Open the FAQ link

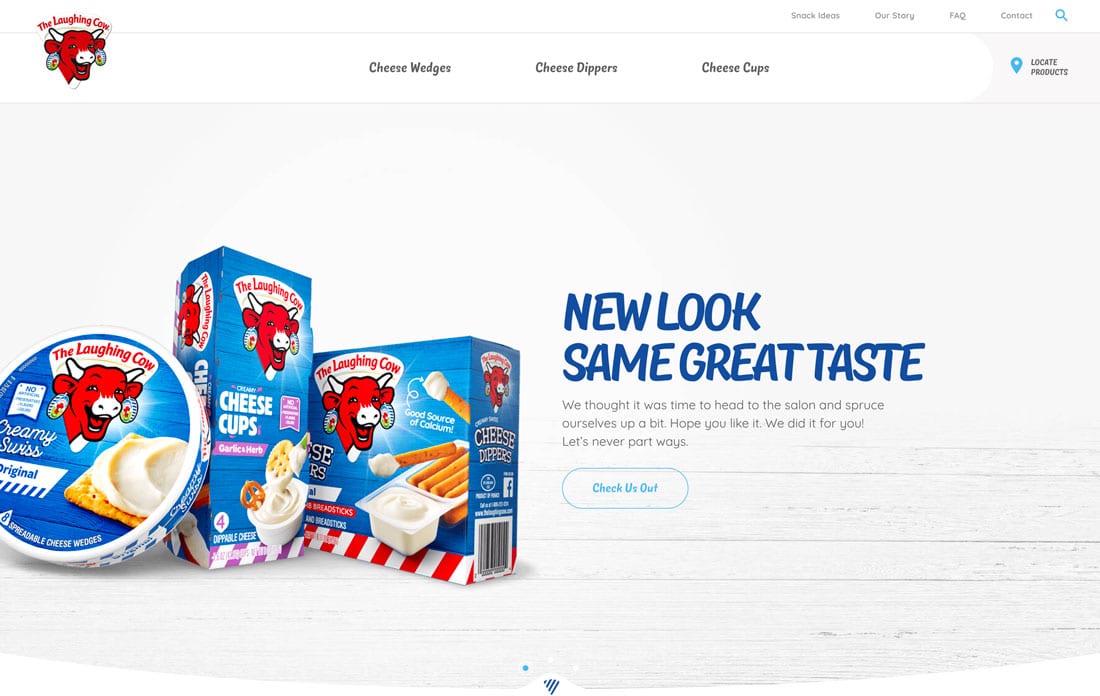click(x=958, y=15)
